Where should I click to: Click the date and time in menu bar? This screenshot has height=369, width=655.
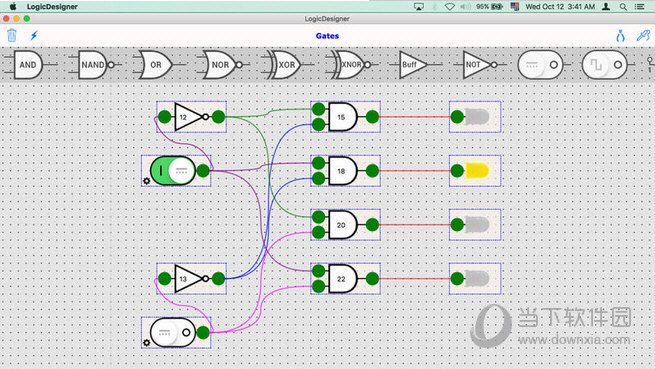(x=560, y=7)
